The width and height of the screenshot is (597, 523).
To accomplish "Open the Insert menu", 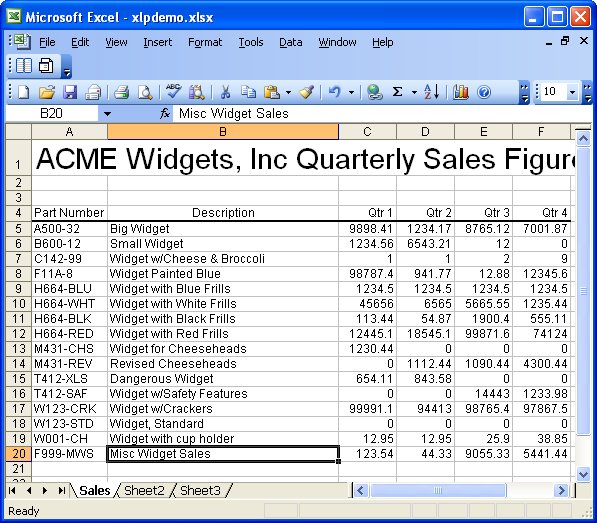I will tap(158, 42).
